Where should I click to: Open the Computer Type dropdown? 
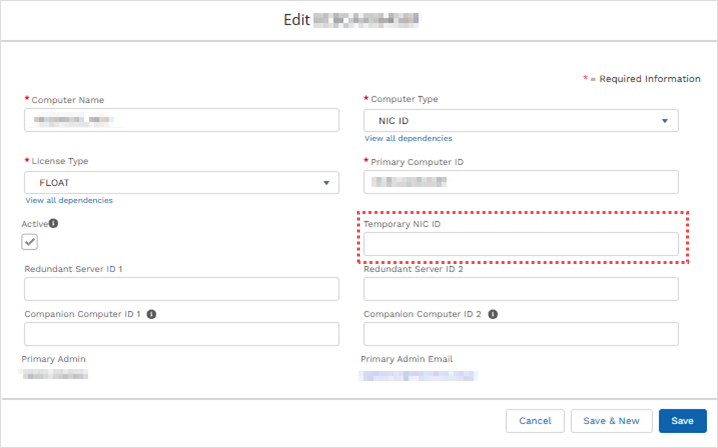pyautogui.click(x=520, y=121)
